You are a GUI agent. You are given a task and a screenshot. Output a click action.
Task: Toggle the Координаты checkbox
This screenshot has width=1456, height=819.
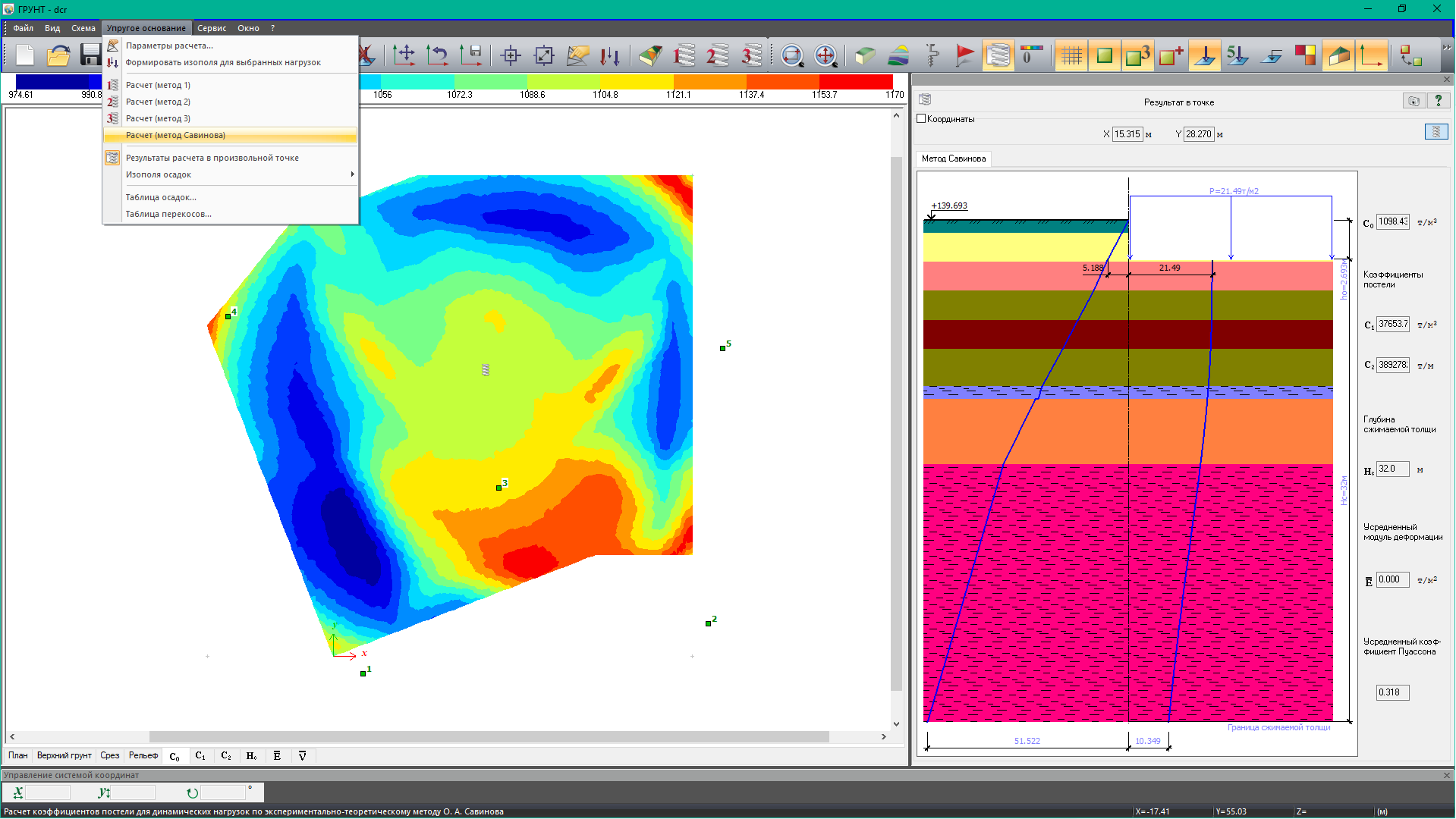(921, 119)
